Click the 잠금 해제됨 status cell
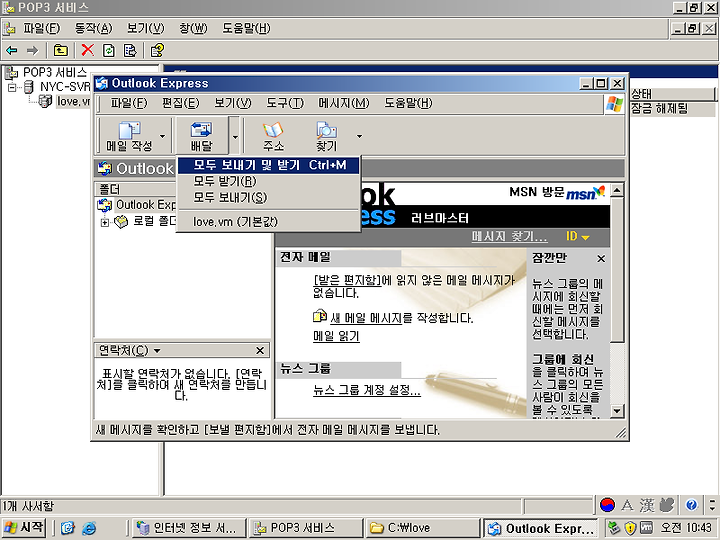720x540 pixels. 659,108
